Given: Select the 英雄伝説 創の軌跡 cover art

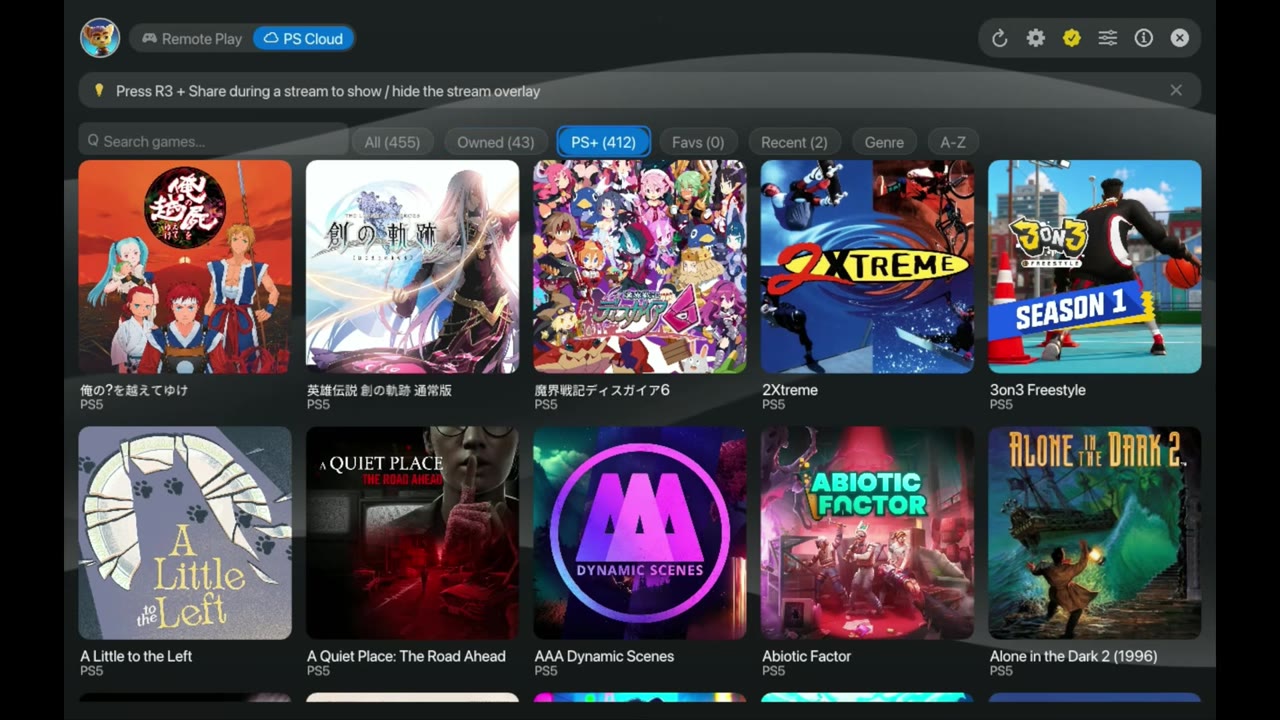Looking at the screenshot, I should pos(412,266).
